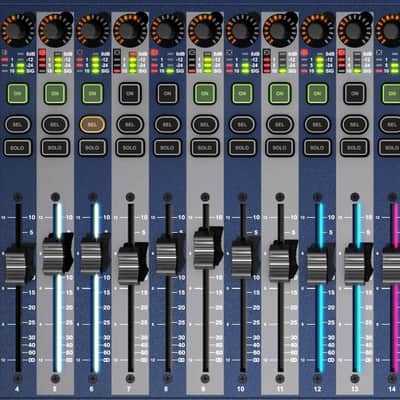Solo channel 6

tap(92, 148)
